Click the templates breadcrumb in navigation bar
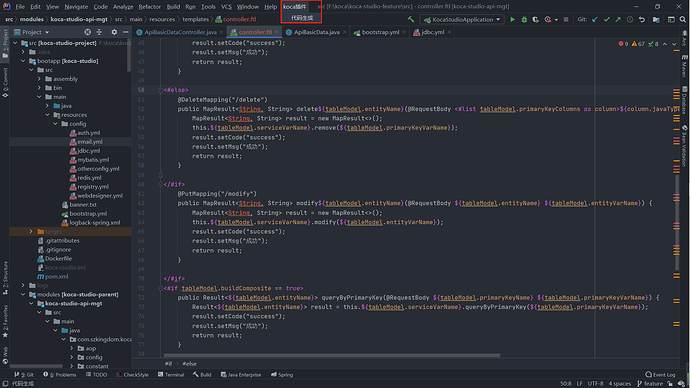Screen dimensions: 690x388 [195, 19]
